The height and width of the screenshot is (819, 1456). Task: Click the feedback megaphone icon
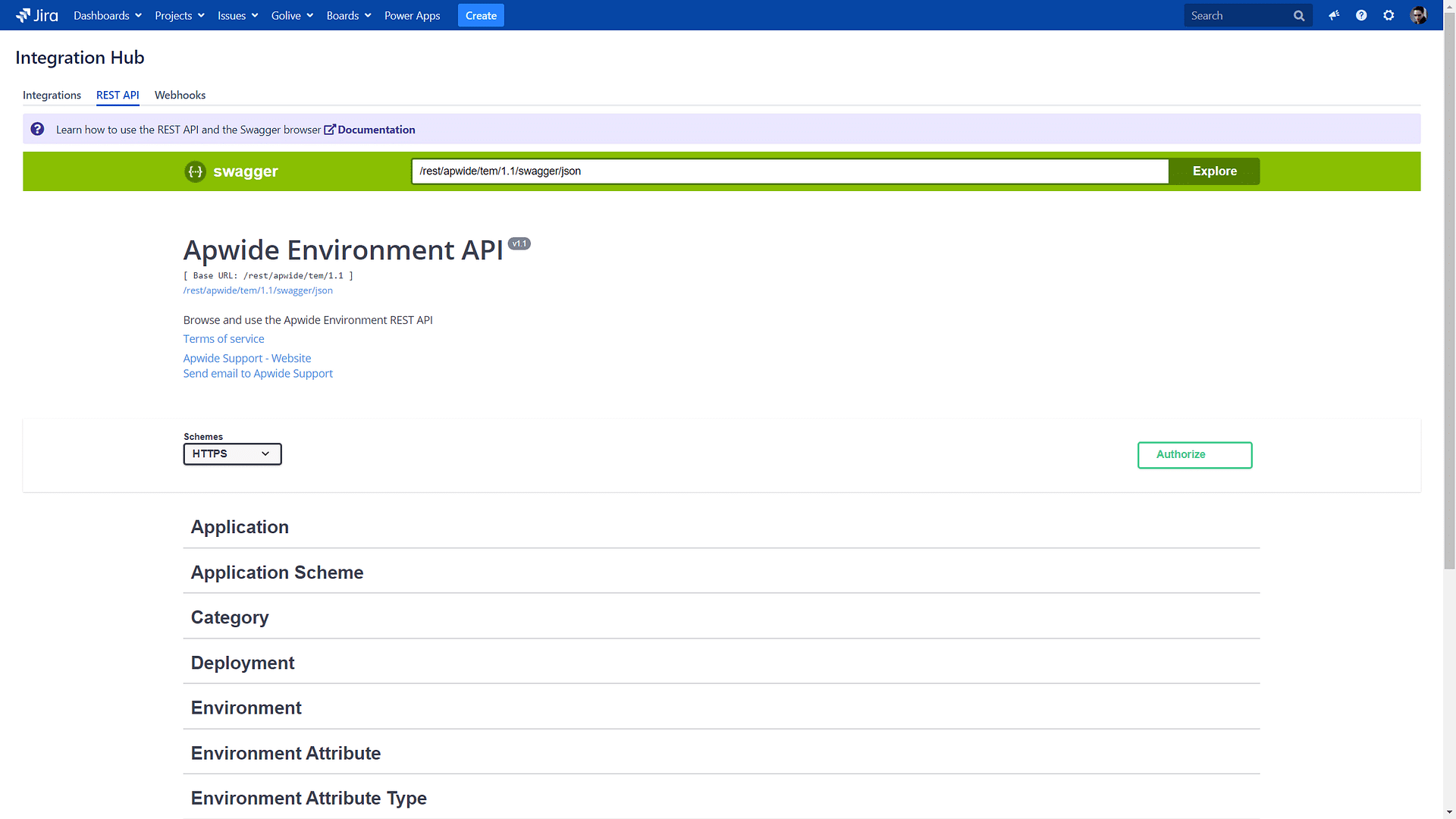1334,15
